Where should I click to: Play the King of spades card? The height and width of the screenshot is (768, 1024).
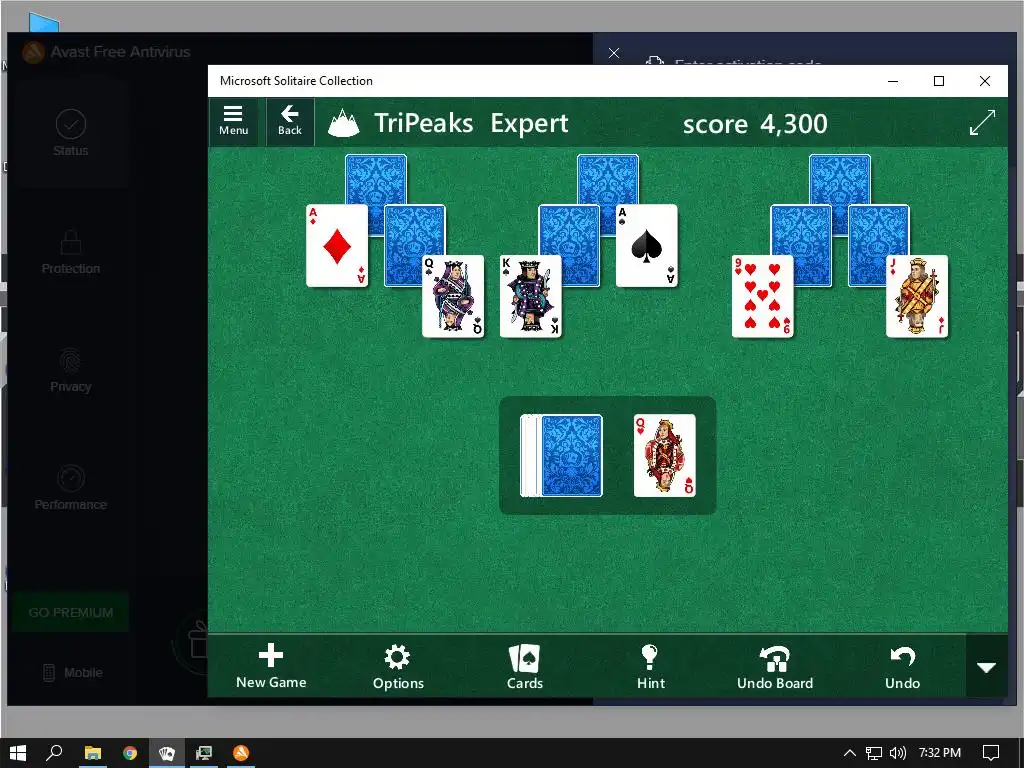point(530,296)
